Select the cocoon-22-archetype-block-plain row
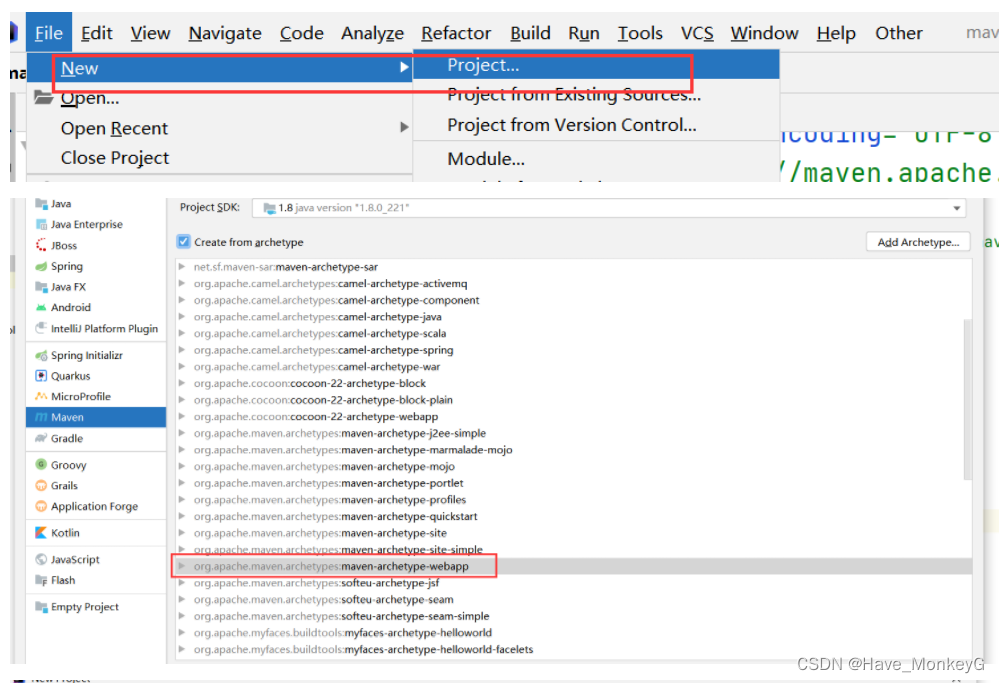The image size is (999, 683). coord(573,399)
